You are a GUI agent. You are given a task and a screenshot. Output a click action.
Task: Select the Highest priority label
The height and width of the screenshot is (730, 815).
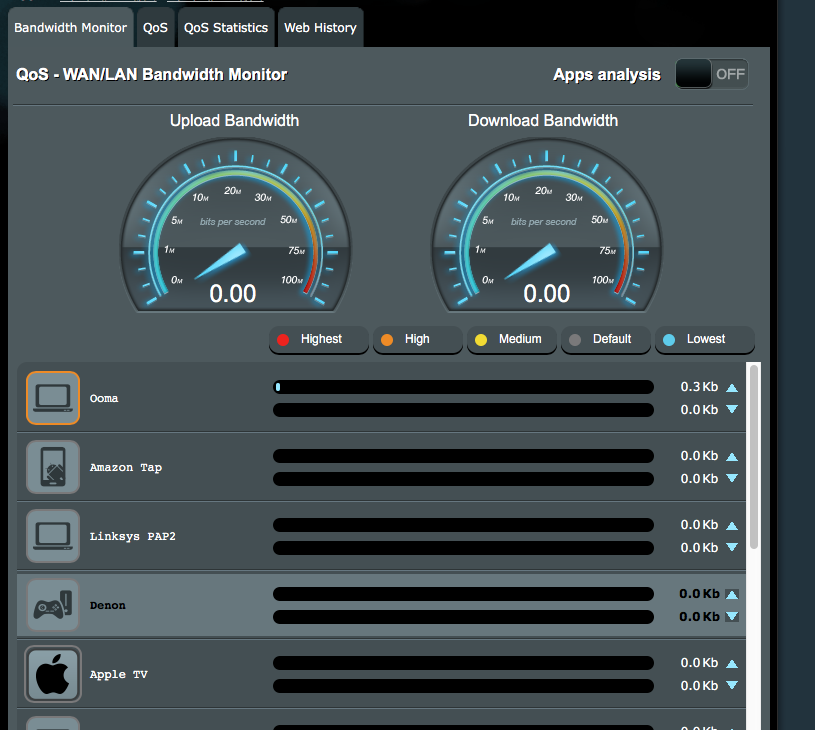click(321, 339)
